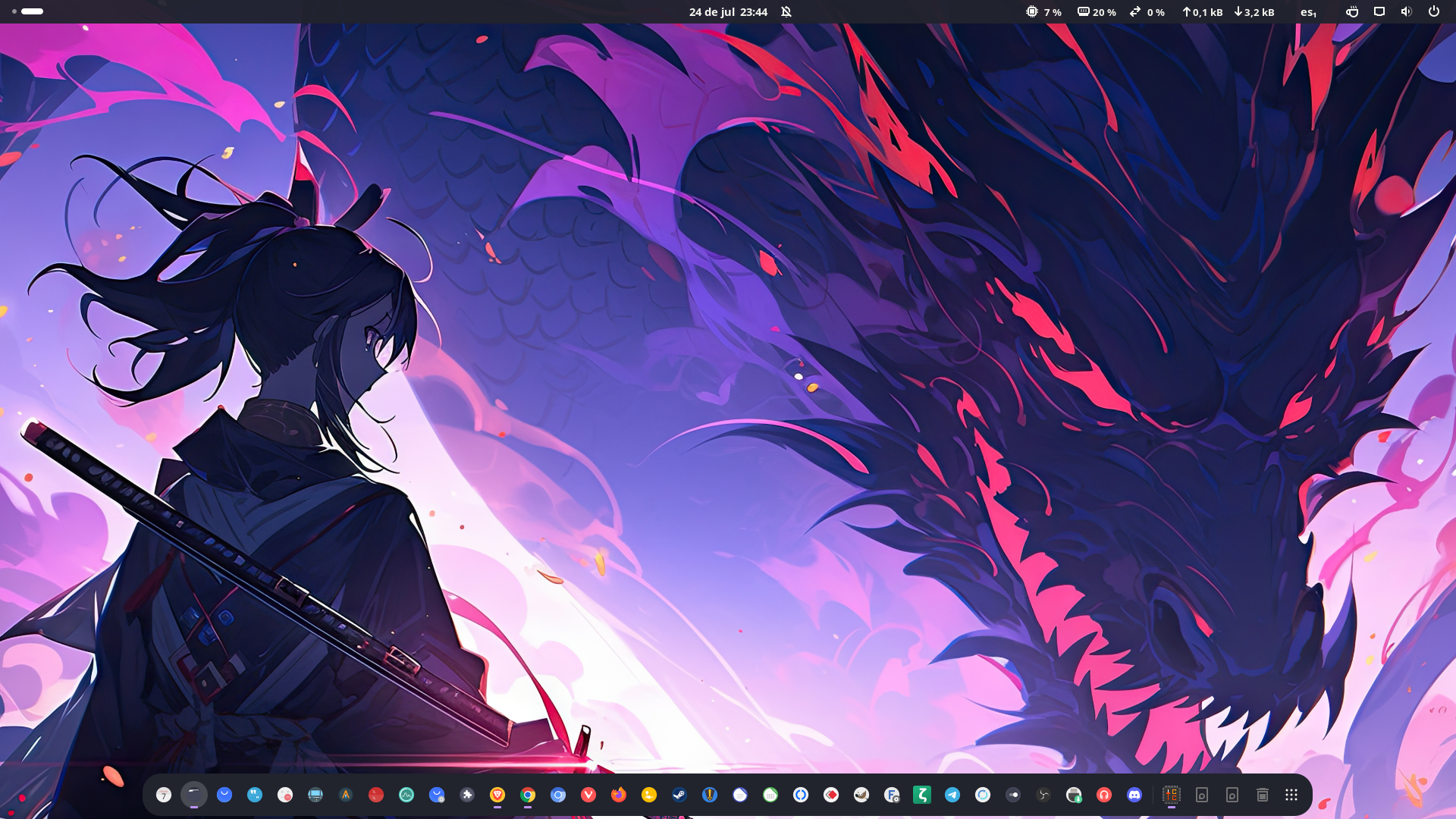Click the download speed 3,2 kB indicator
Viewport: 1456px width, 819px height.
(1254, 12)
